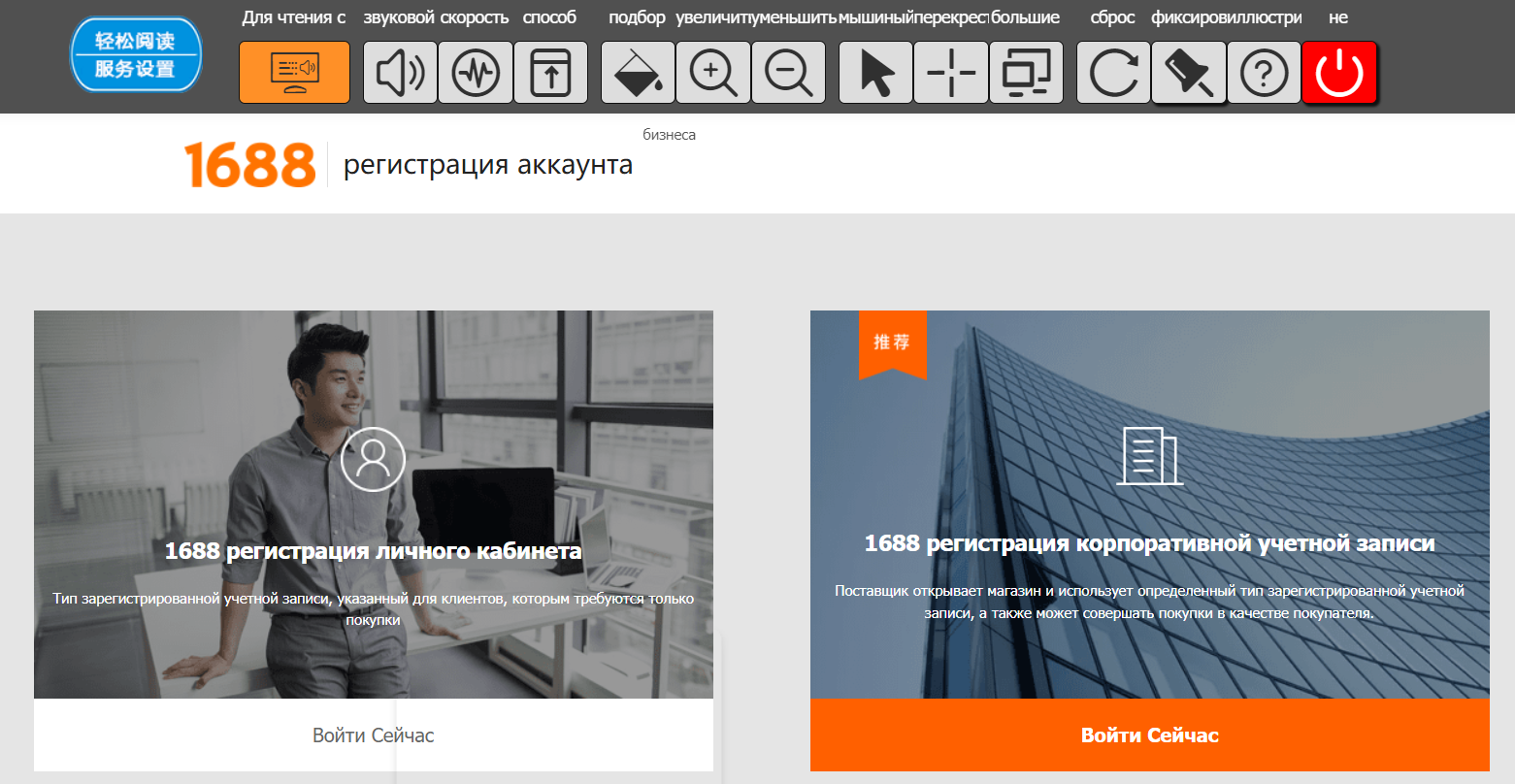The height and width of the screenshot is (784, 1515).
Task: Pin the toolbar with the pushpin icon
Action: (x=1189, y=72)
